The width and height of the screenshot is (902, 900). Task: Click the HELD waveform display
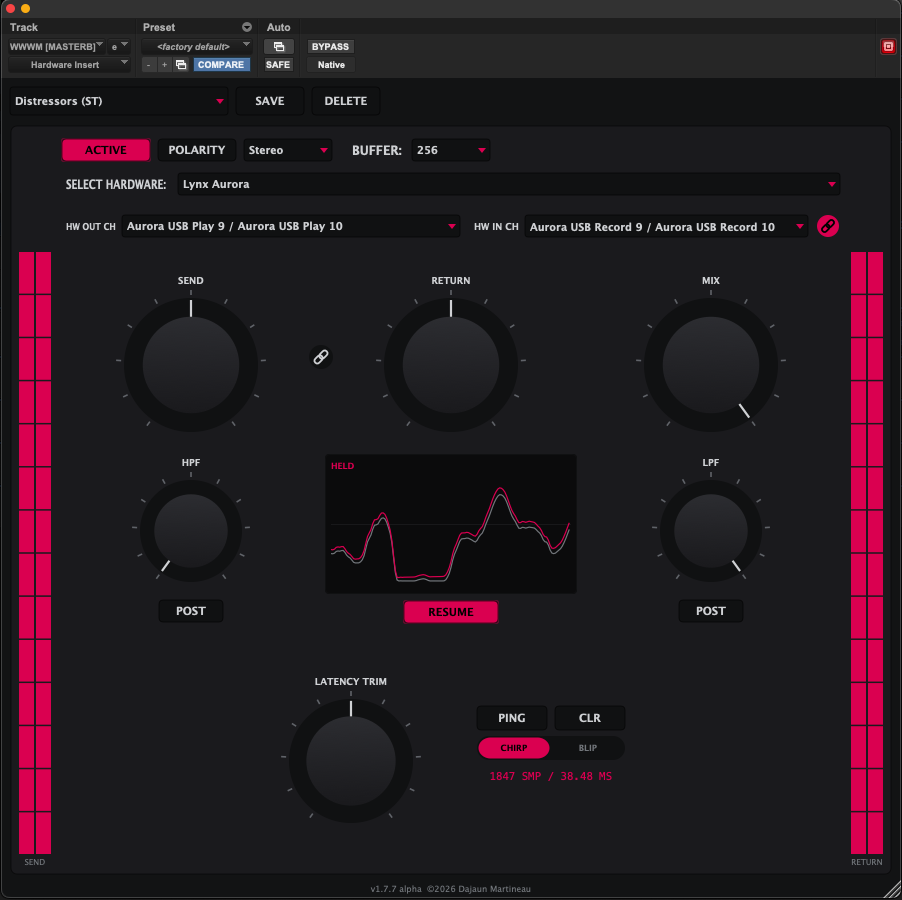pyautogui.click(x=450, y=524)
